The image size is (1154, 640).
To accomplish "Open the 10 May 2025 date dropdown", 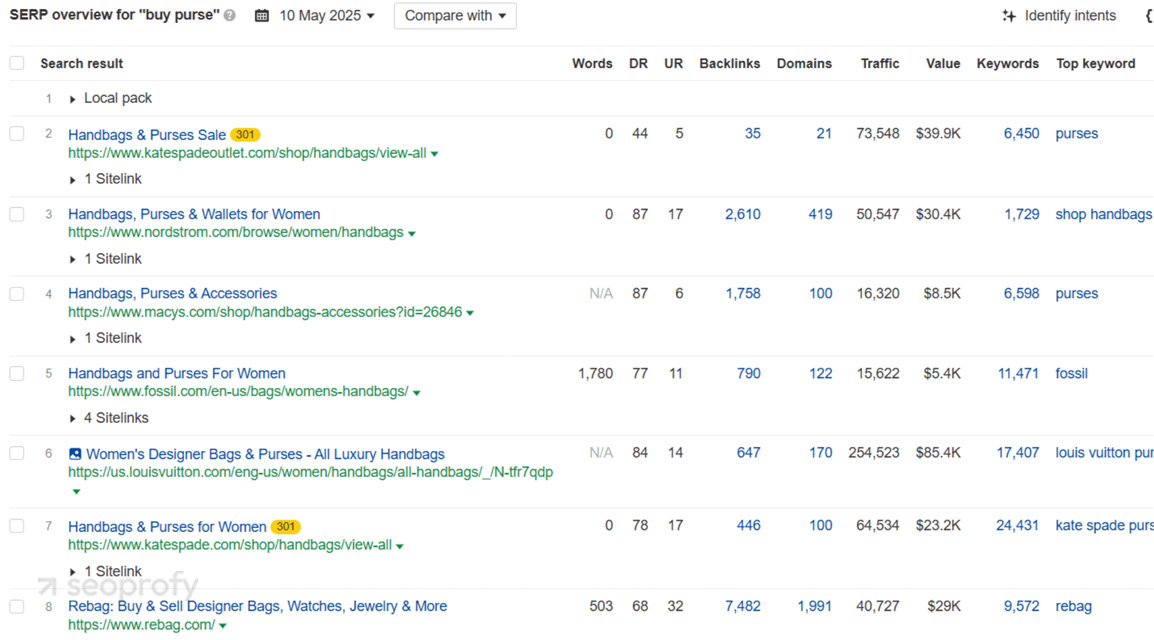I will coord(327,15).
